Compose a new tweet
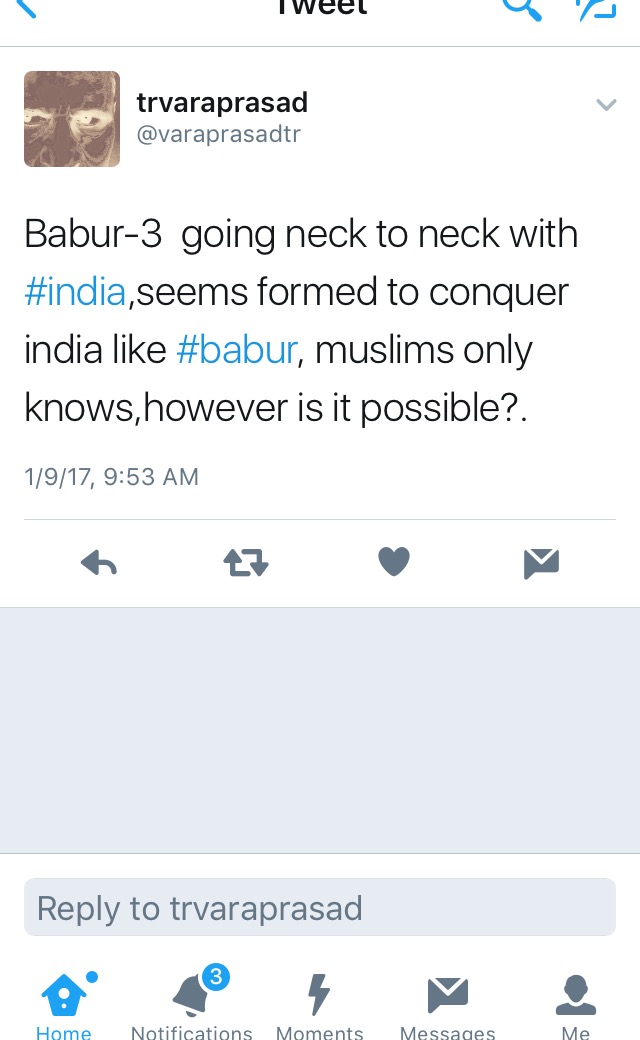 click(x=596, y=8)
